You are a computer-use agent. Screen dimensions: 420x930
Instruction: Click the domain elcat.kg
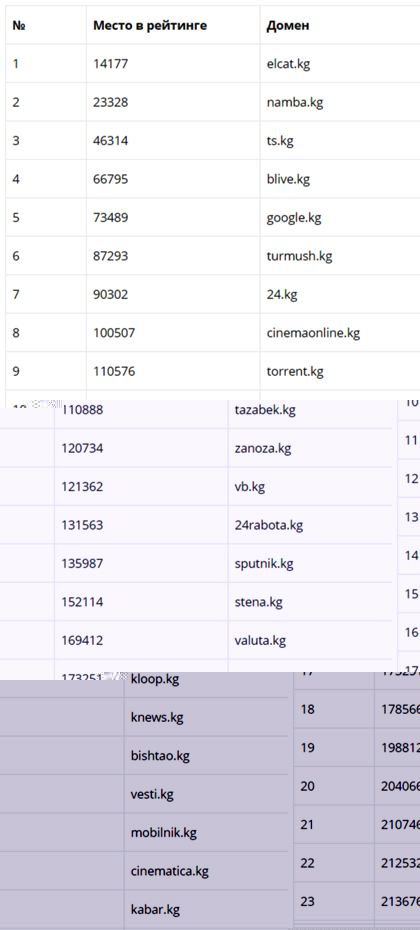tap(288, 64)
